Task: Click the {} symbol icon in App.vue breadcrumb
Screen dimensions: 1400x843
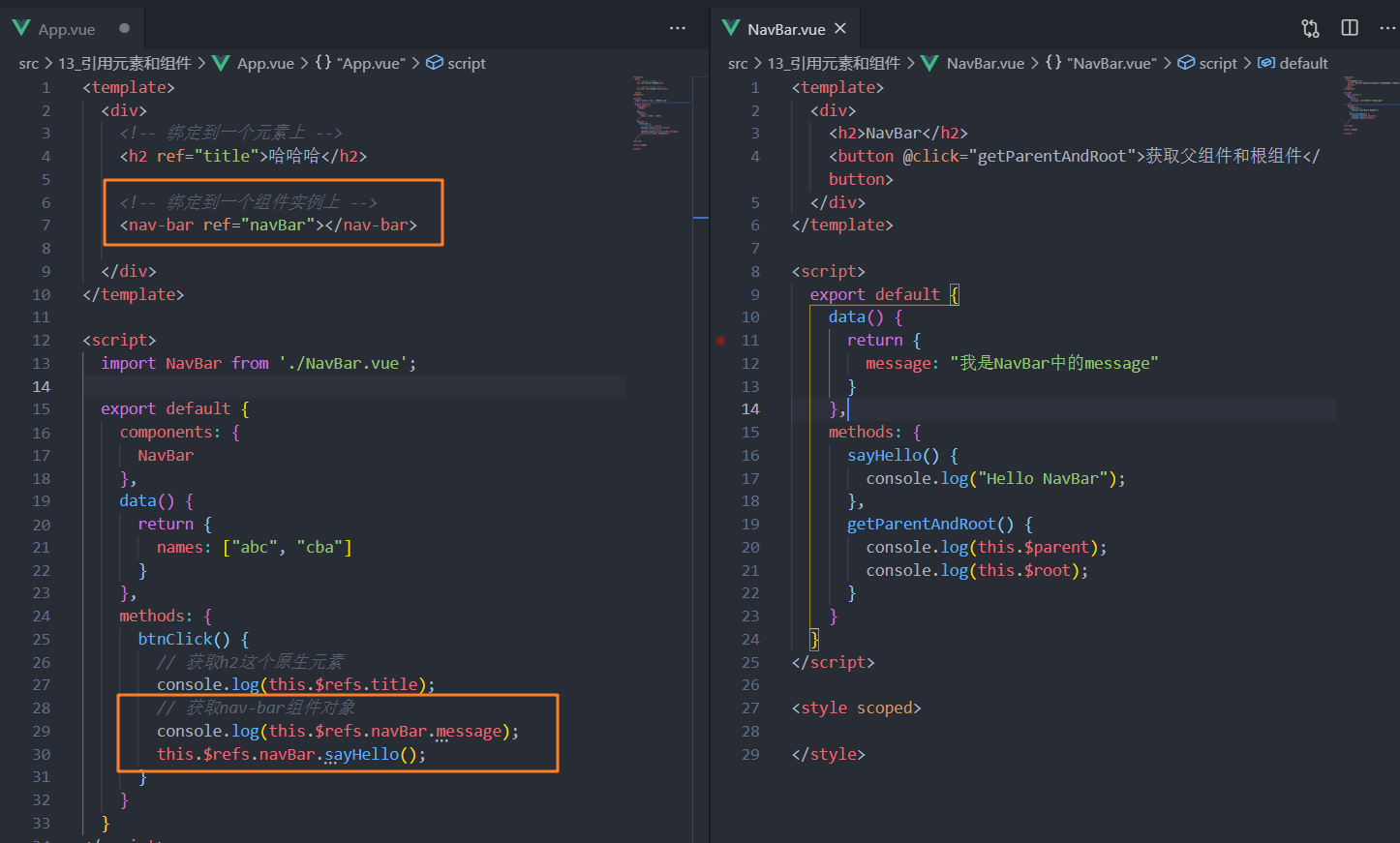Action: click(322, 63)
